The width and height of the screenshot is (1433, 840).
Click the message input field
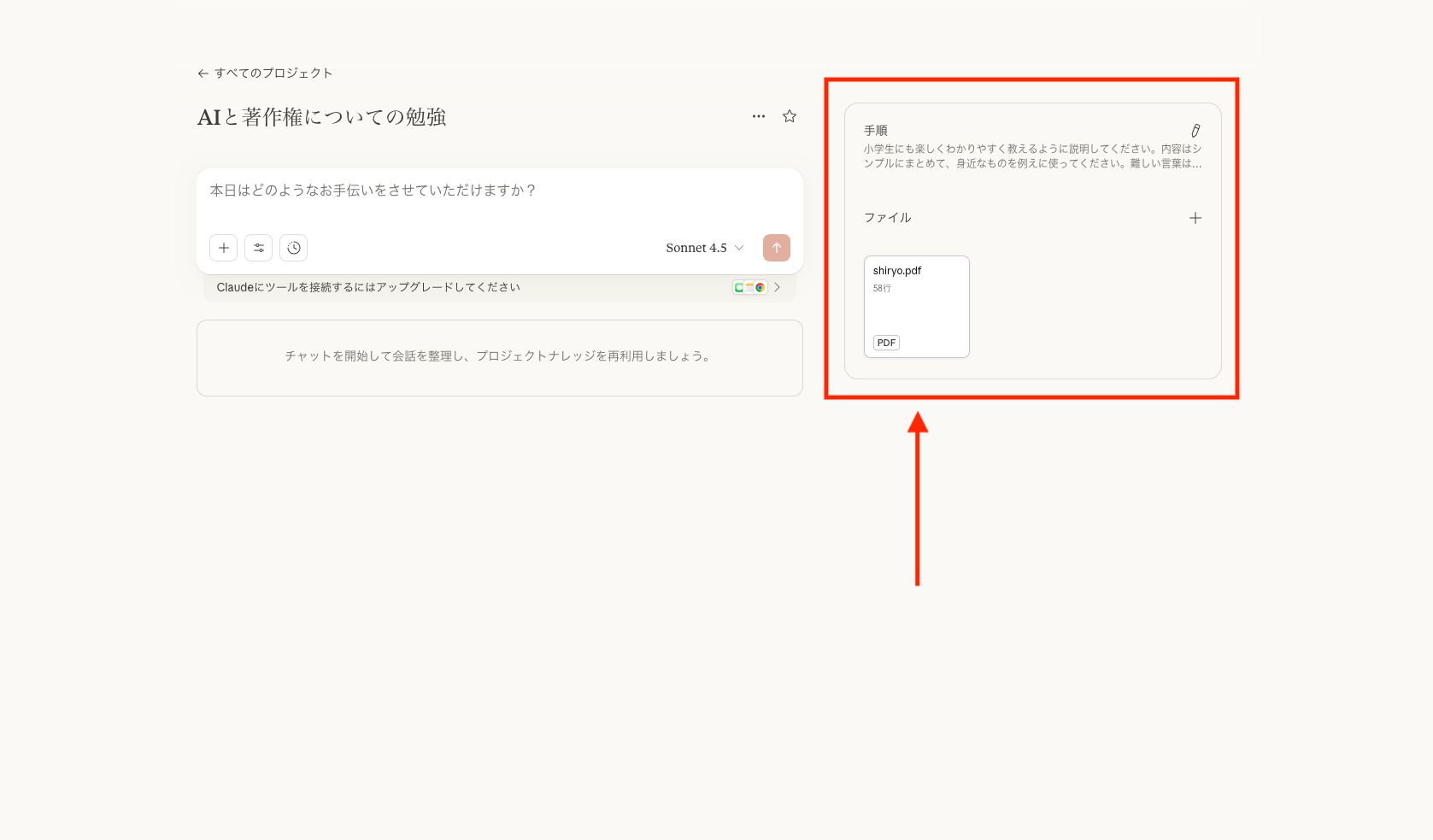pyautogui.click(x=499, y=191)
